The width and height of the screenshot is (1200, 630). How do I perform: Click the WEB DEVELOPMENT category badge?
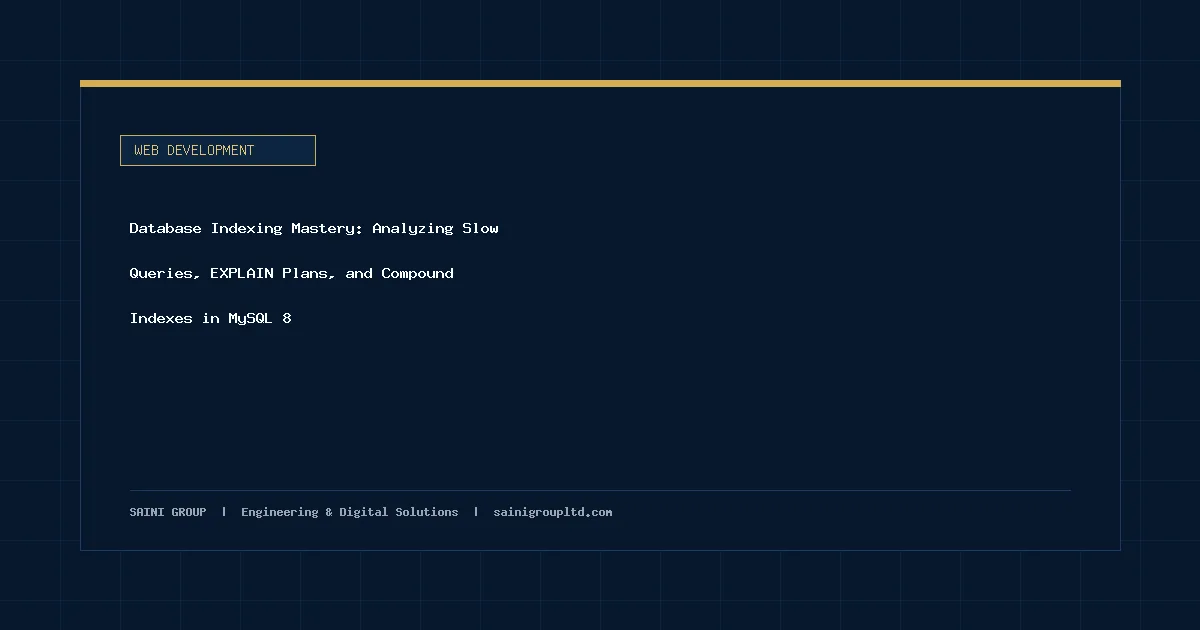(218, 150)
